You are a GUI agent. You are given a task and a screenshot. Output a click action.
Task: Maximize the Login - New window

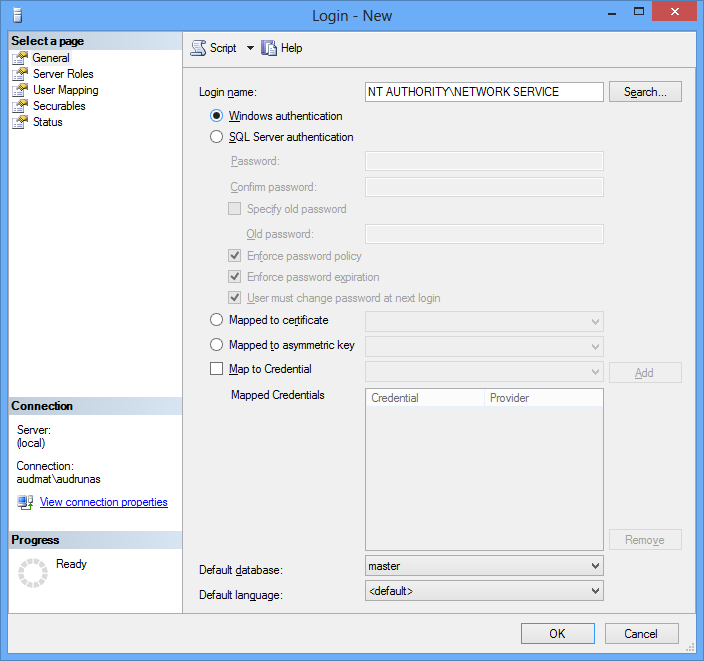point(639,12)
